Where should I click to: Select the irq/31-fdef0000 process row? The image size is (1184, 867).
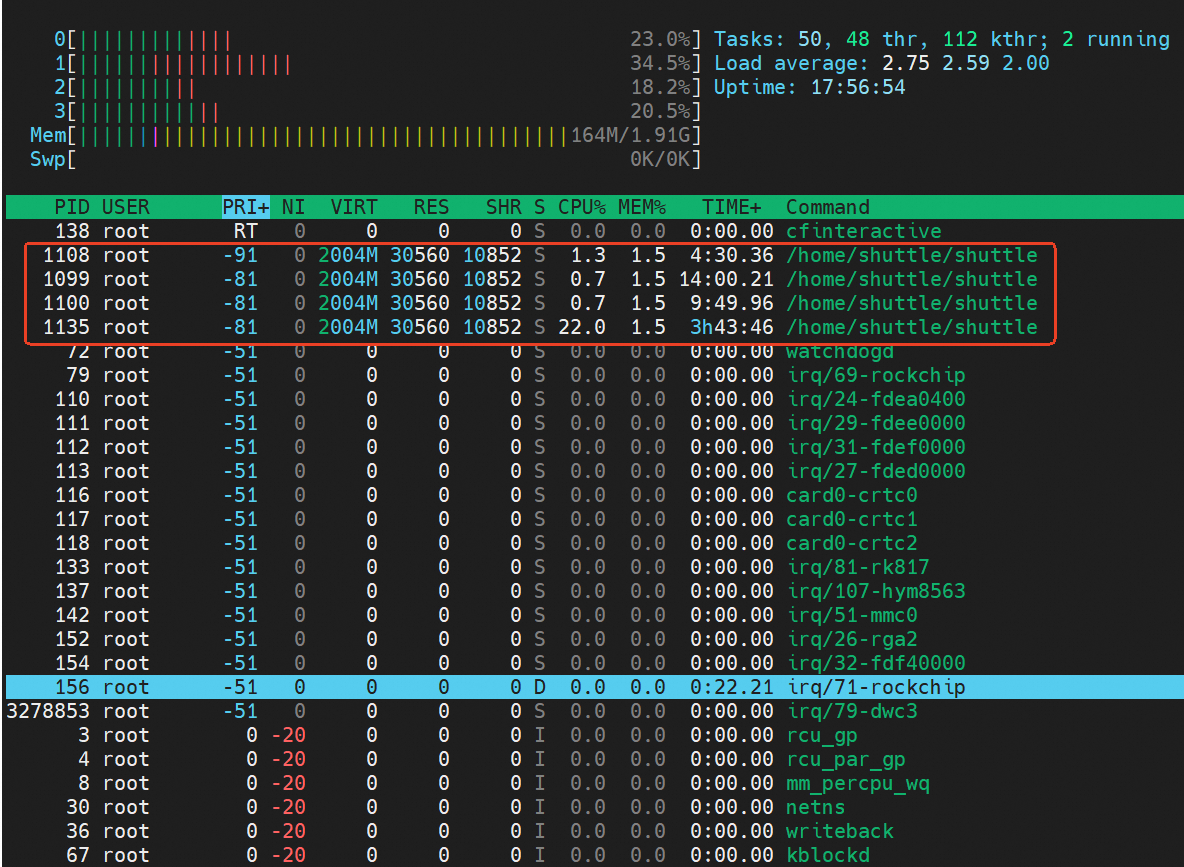point(594,447)
